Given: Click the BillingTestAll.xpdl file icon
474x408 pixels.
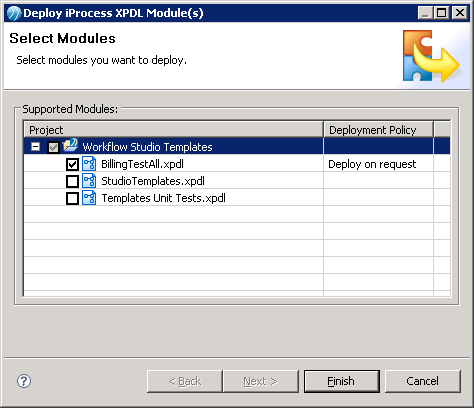Looking at the screenshot, I should [x=89, y=164].
